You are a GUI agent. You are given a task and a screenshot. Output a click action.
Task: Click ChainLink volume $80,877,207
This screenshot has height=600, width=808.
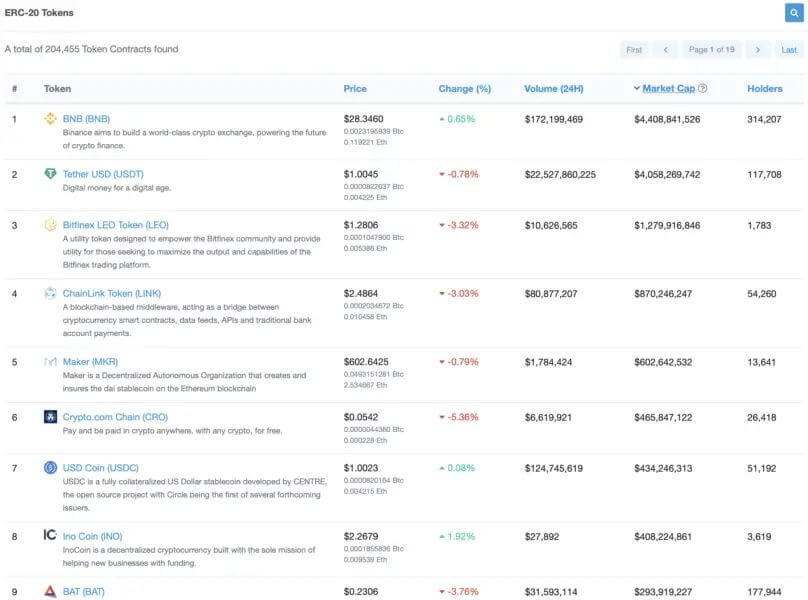(551, 294)
